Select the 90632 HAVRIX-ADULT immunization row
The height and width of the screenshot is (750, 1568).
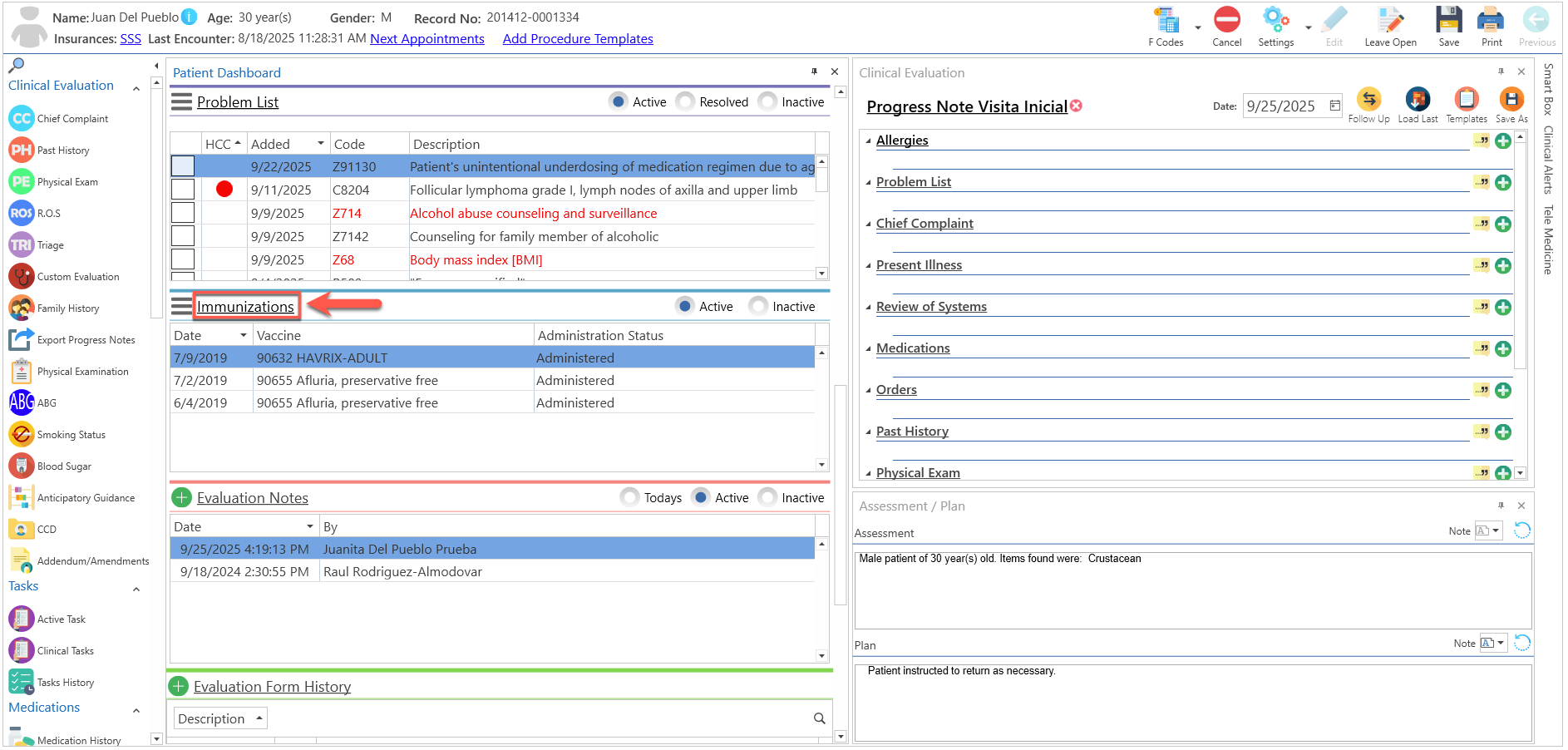click(x=492, y=358)
